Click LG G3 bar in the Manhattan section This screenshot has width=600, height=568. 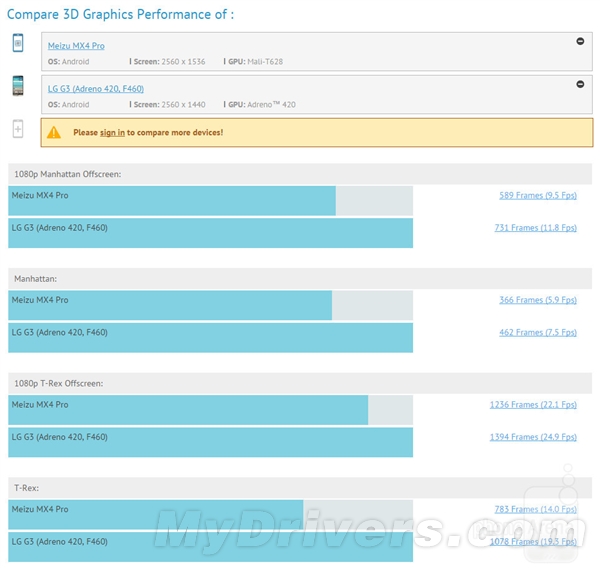tap(210, 338)
